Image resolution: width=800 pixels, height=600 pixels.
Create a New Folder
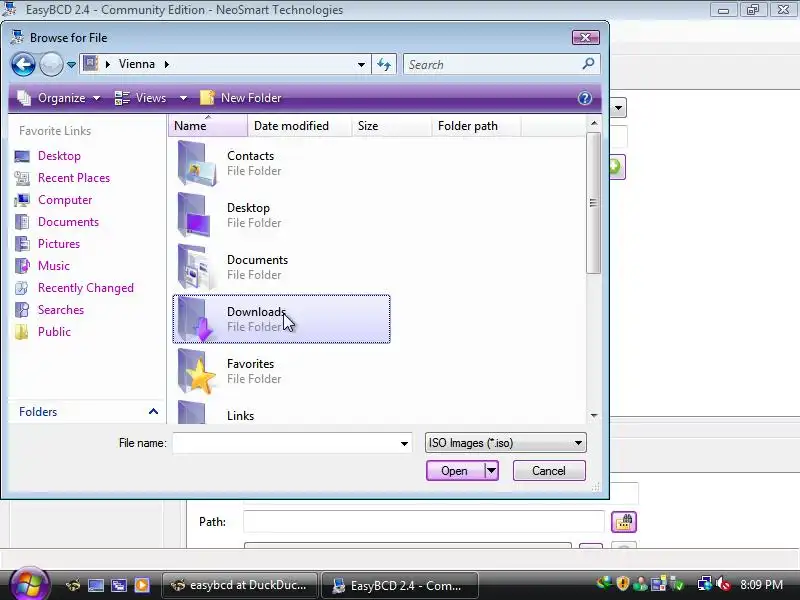pyautogui.click(x=241, y=98)
